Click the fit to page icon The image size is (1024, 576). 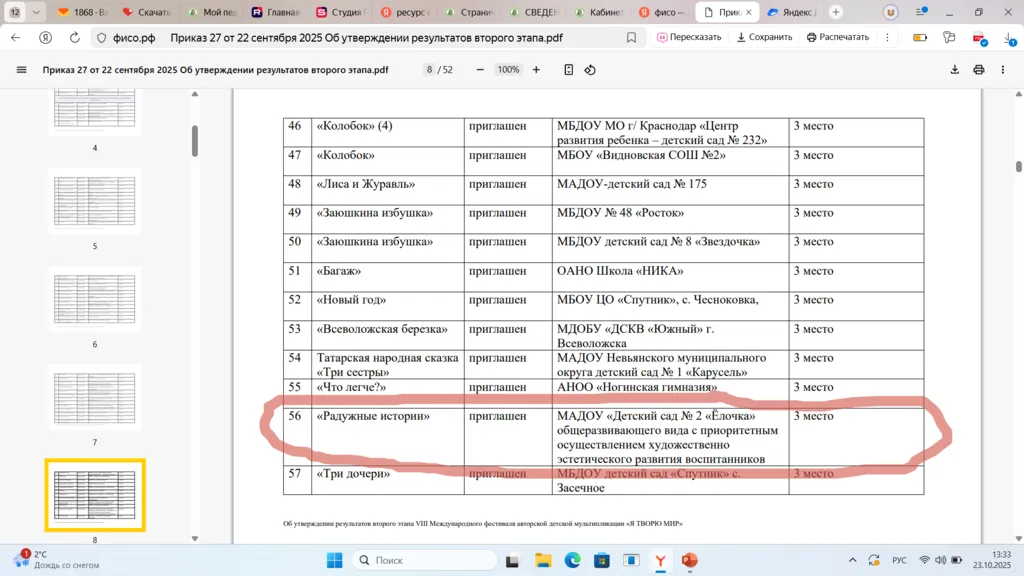click(568, 70)
